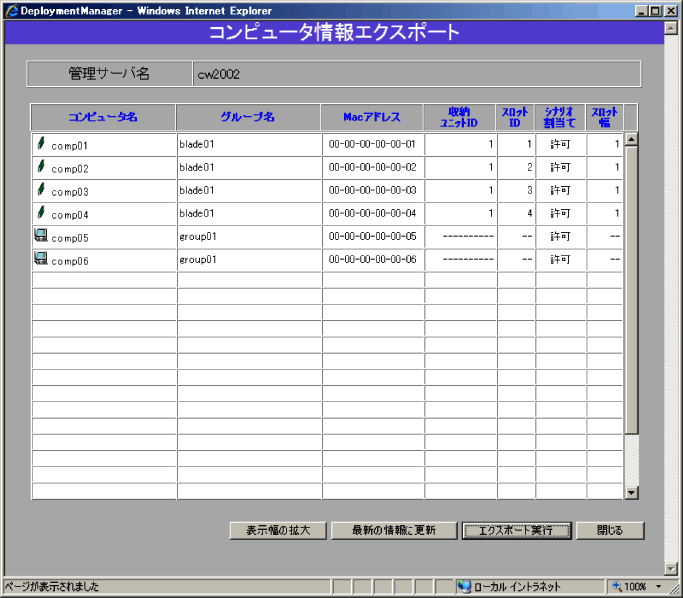Viewport: 683px width, 598px height.
Task: Click the cw2002 management server name field
Action: [416, 74]
